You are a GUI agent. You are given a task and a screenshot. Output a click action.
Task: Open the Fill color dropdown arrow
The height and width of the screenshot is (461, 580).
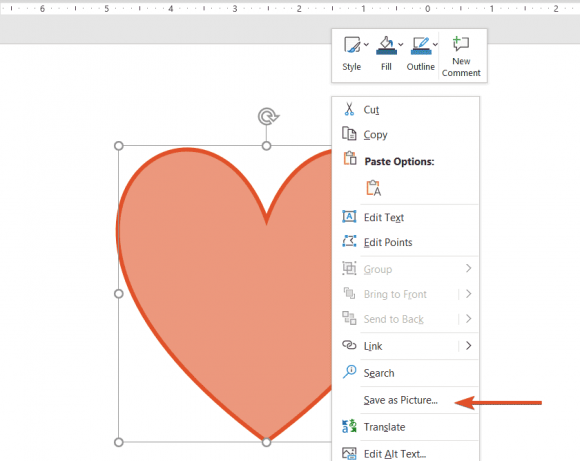[401, 44]
